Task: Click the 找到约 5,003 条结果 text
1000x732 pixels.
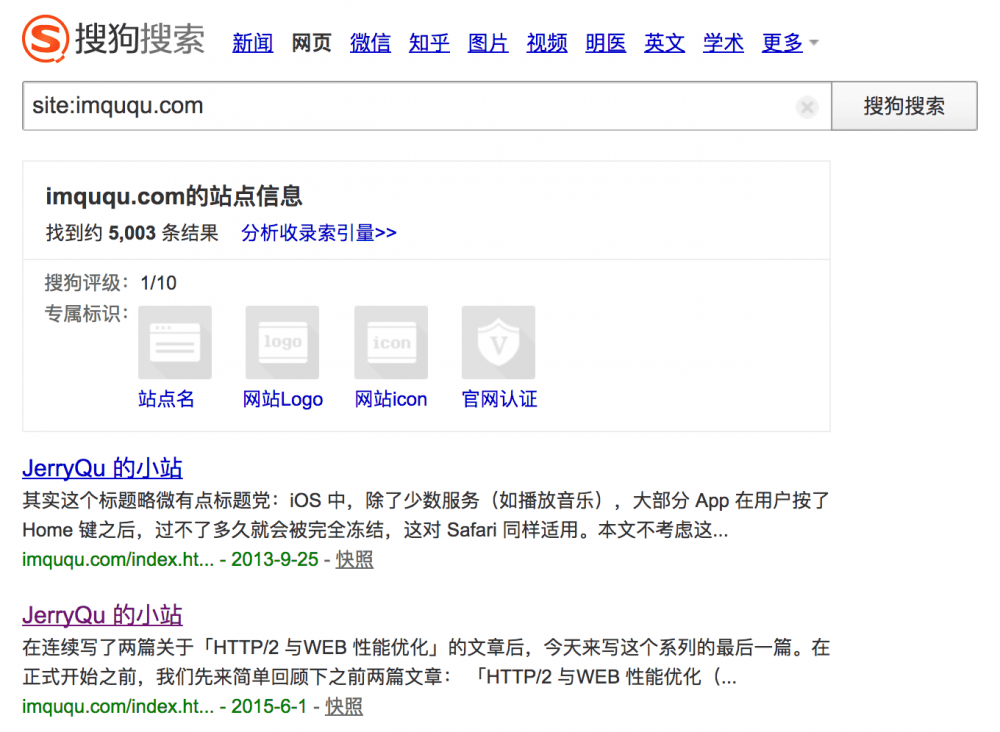Action: point(132,233)
